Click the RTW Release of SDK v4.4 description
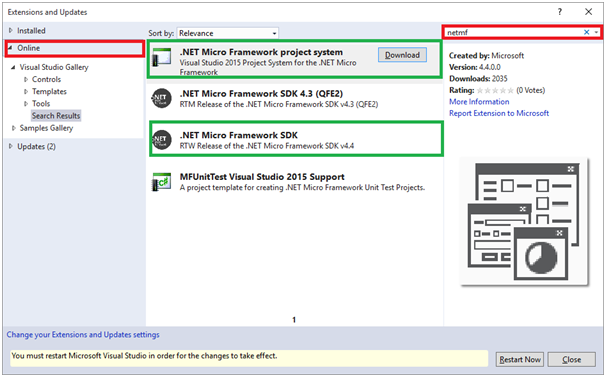Image resolution: width=606 pixels, height=377 pixels. pyautogui.click(x=267, y=146)
